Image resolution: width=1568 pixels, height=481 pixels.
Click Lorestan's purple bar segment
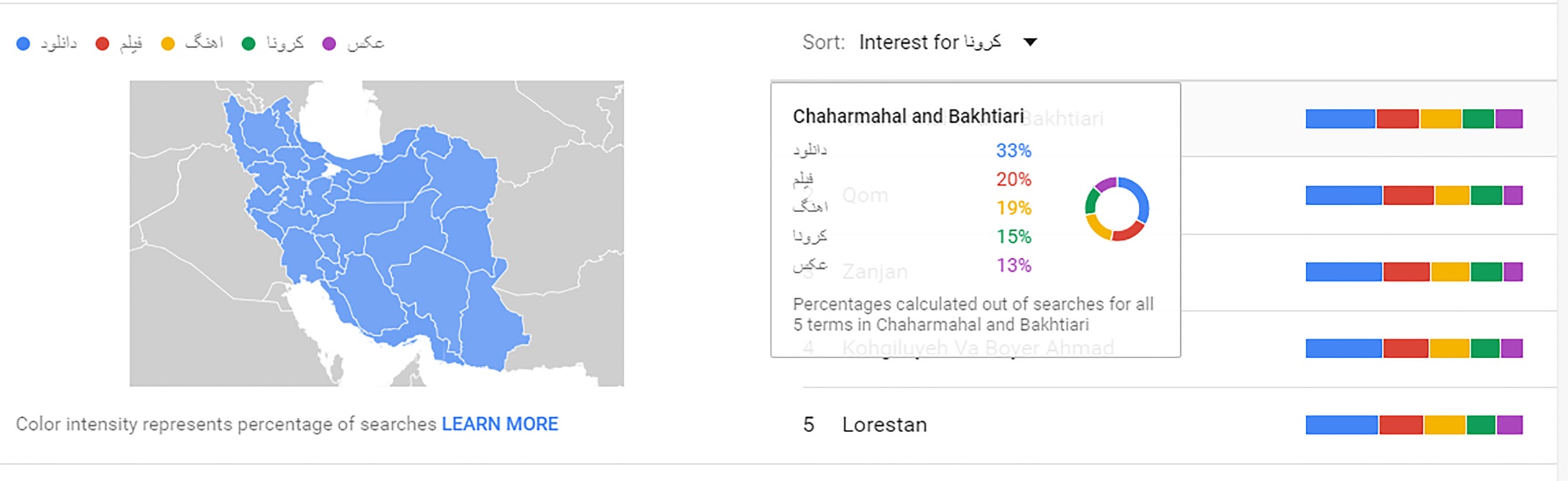pos(1510,425)
